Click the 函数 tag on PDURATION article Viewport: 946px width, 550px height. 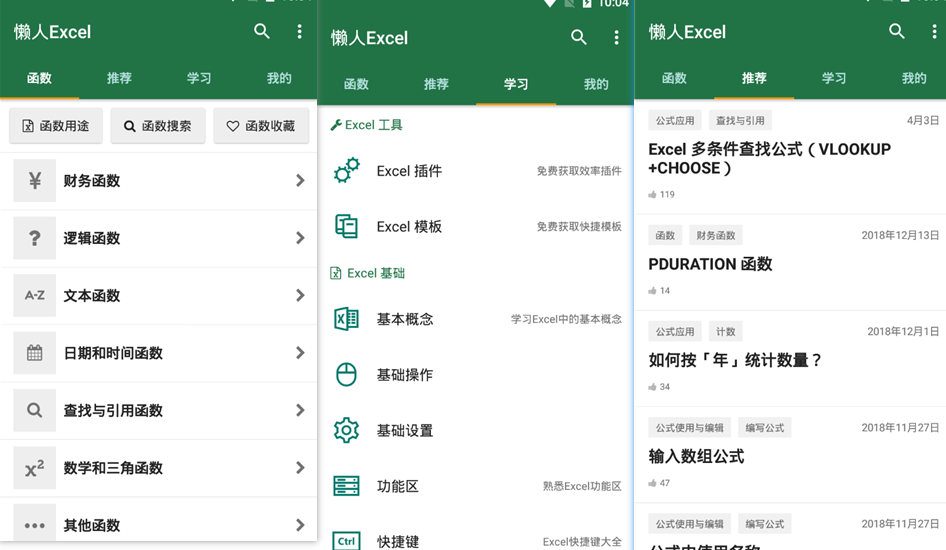click(x=665, y=235)
